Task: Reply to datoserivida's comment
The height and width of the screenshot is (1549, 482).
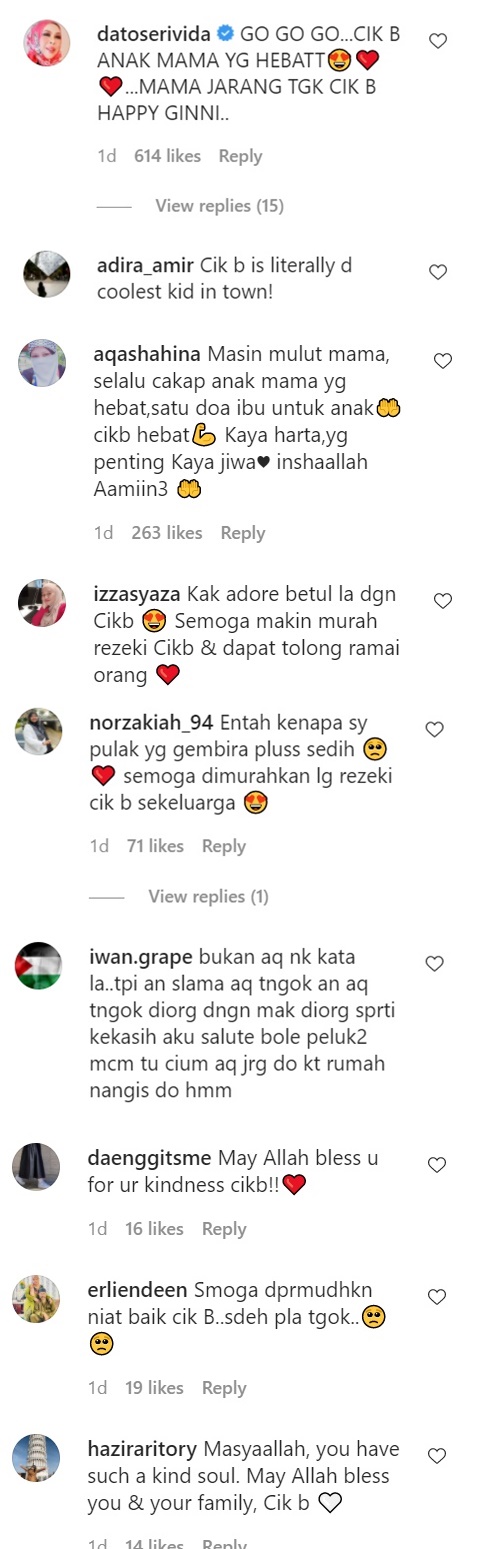Action: click(240, 156)
